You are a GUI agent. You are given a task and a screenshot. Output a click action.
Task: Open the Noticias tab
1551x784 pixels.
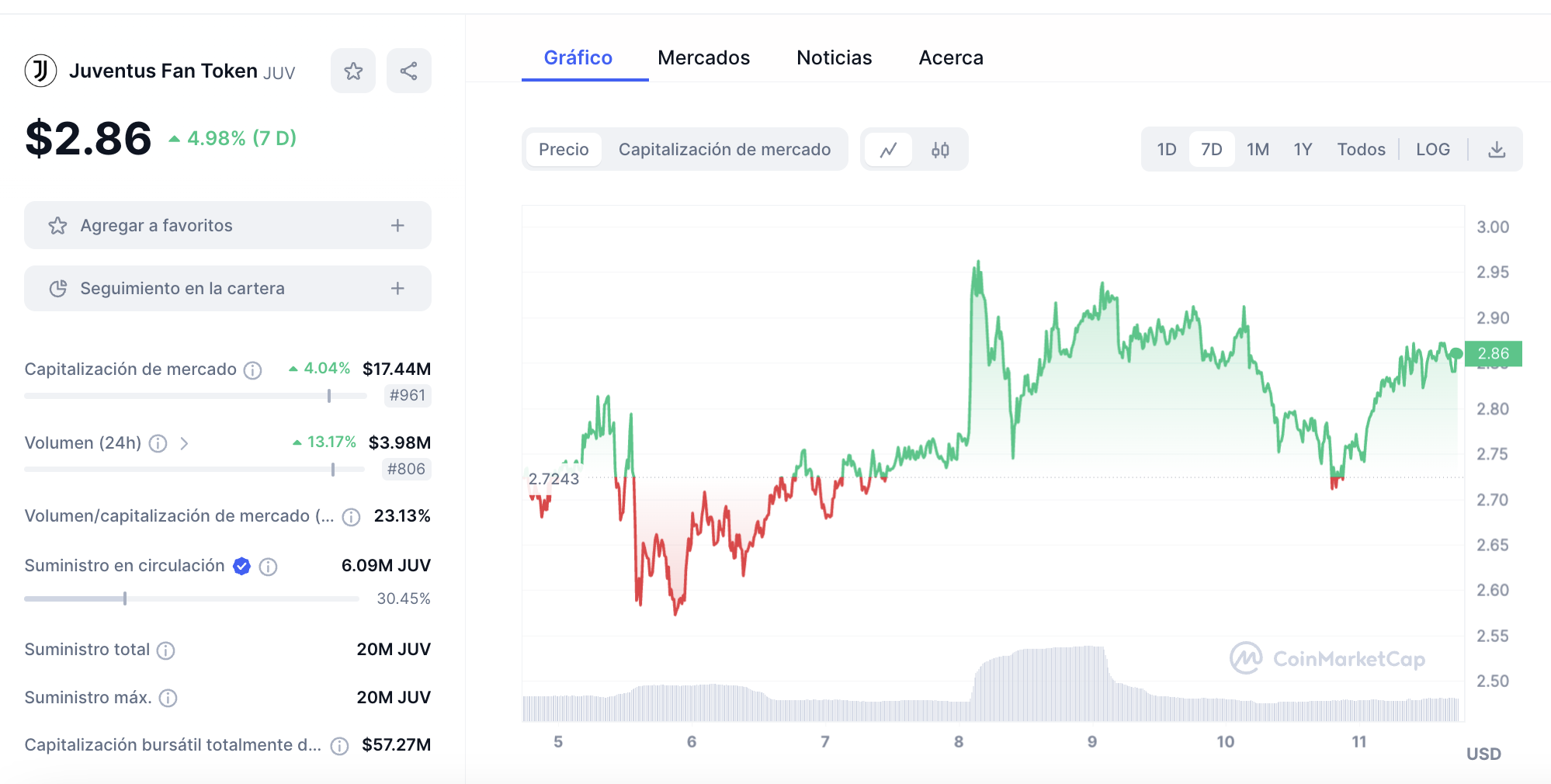(x=834, y=58)
